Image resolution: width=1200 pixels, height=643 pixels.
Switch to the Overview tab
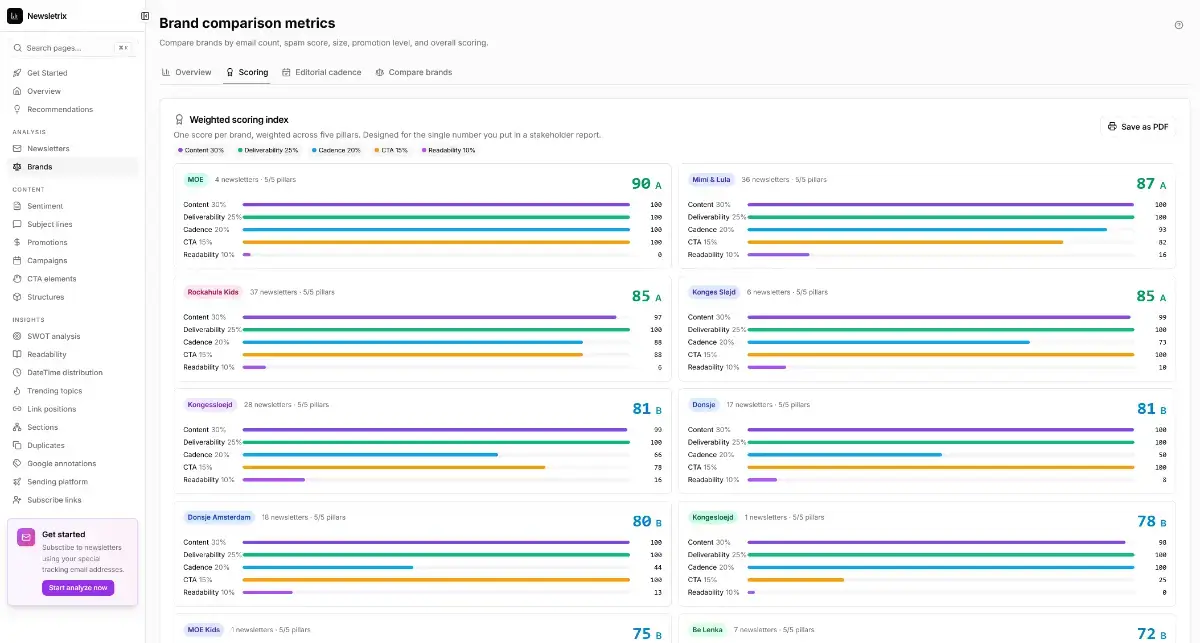point(187,72)
